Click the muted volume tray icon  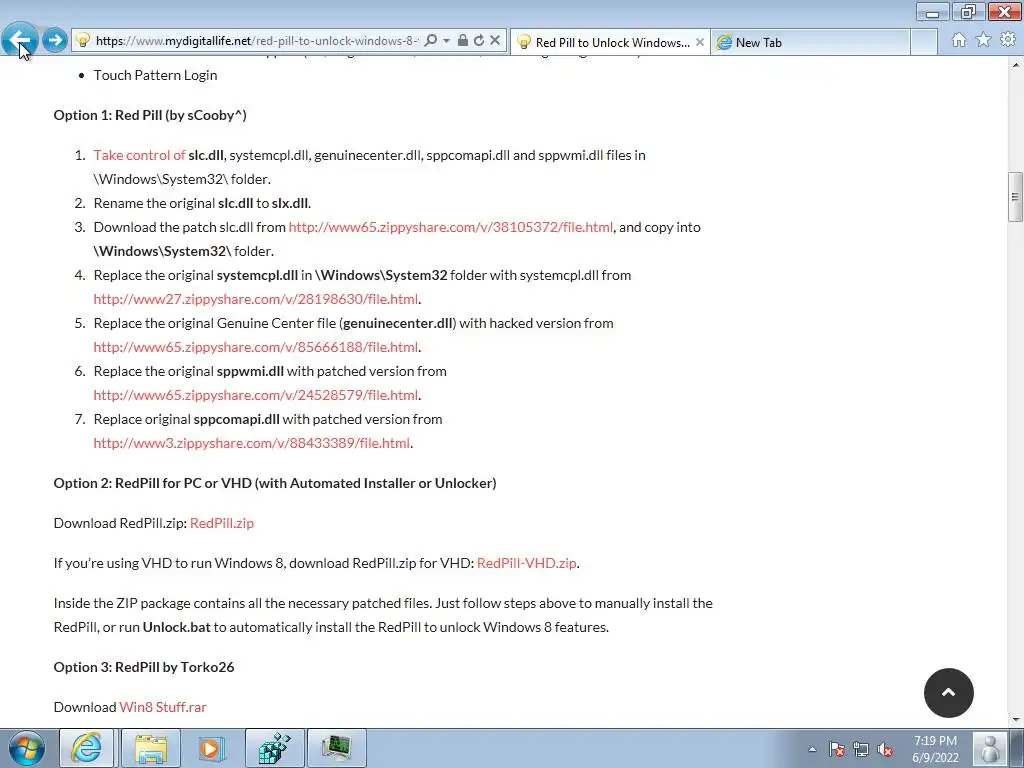(885, 749)
